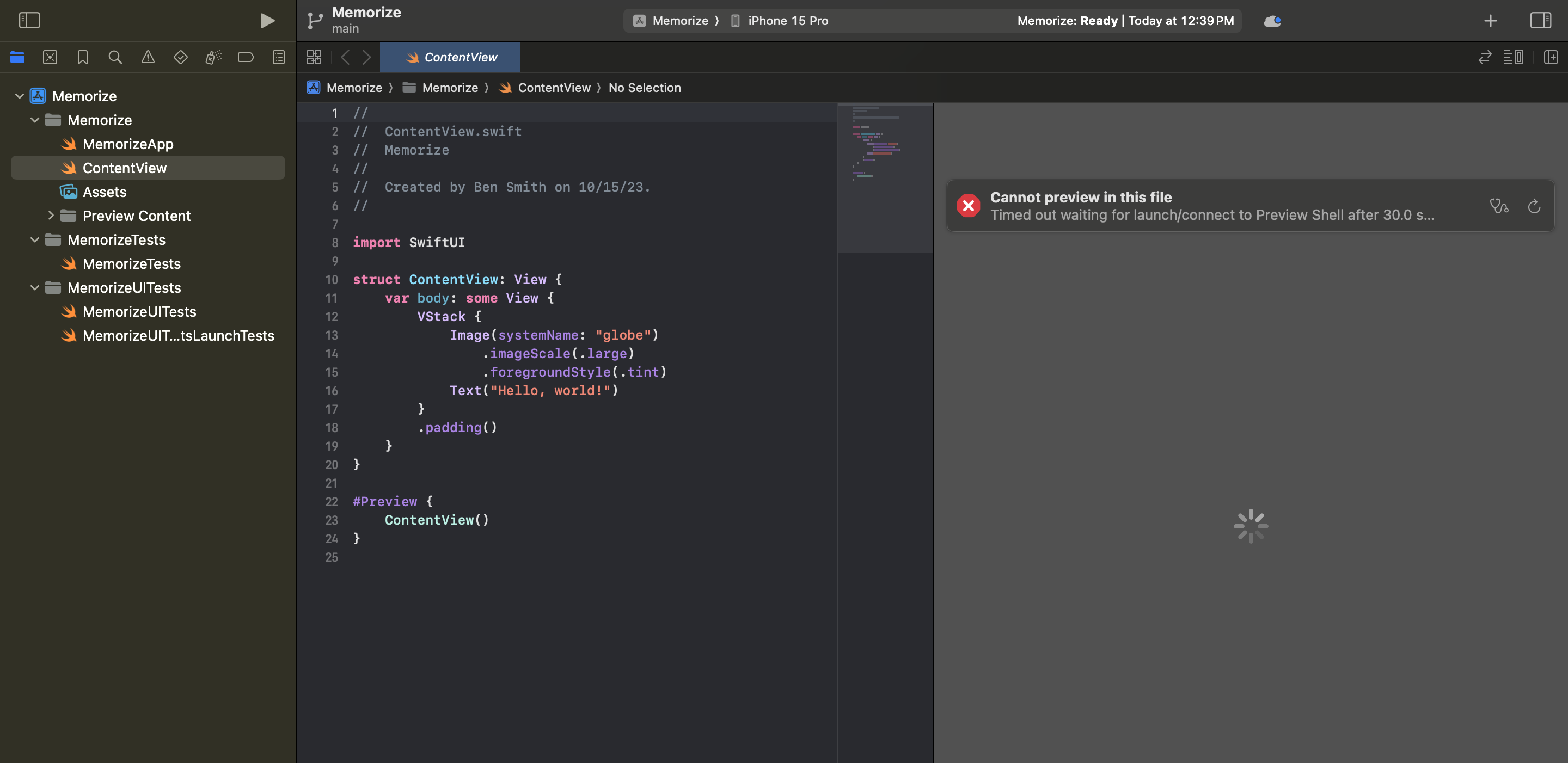Image resolution: width=1568 pixels, height=763 pixels.
Task: Open the find navigator magnifier icon
Action: [115, 57]
